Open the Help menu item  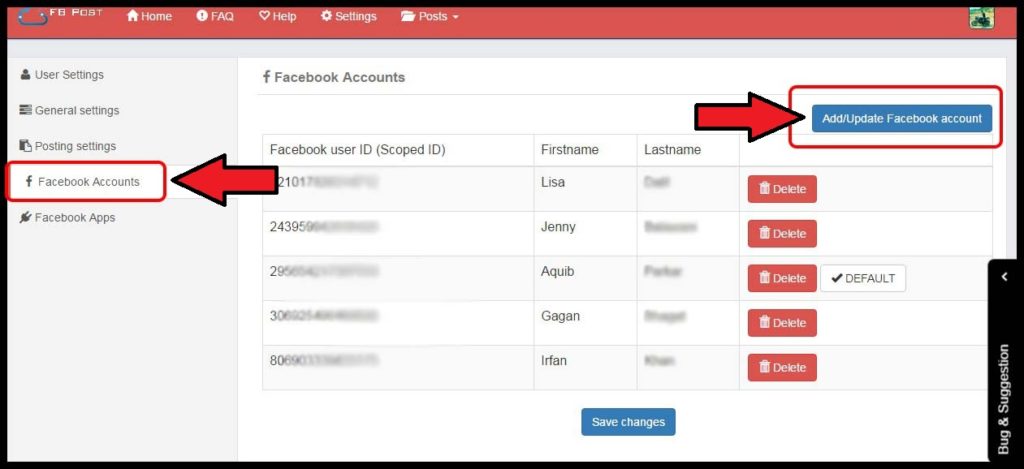[x=277, y=17]
